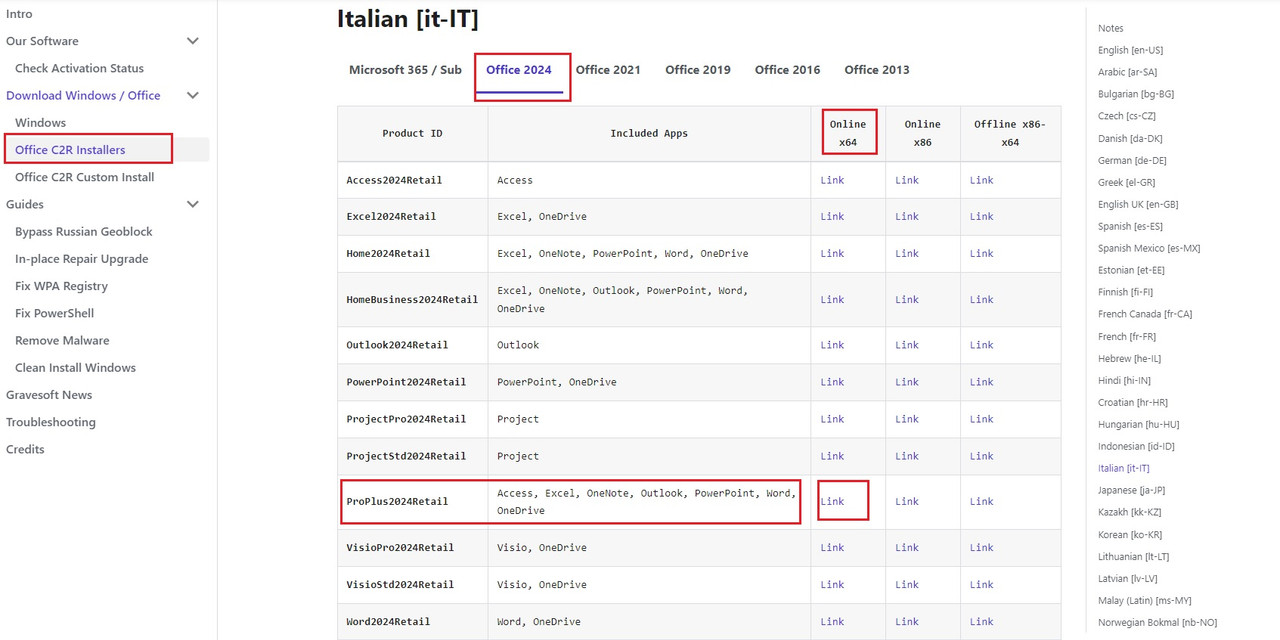
Task: Jump to Norwegian Bokmal [nb-NO] section
Action: (x=1157, y=622)
